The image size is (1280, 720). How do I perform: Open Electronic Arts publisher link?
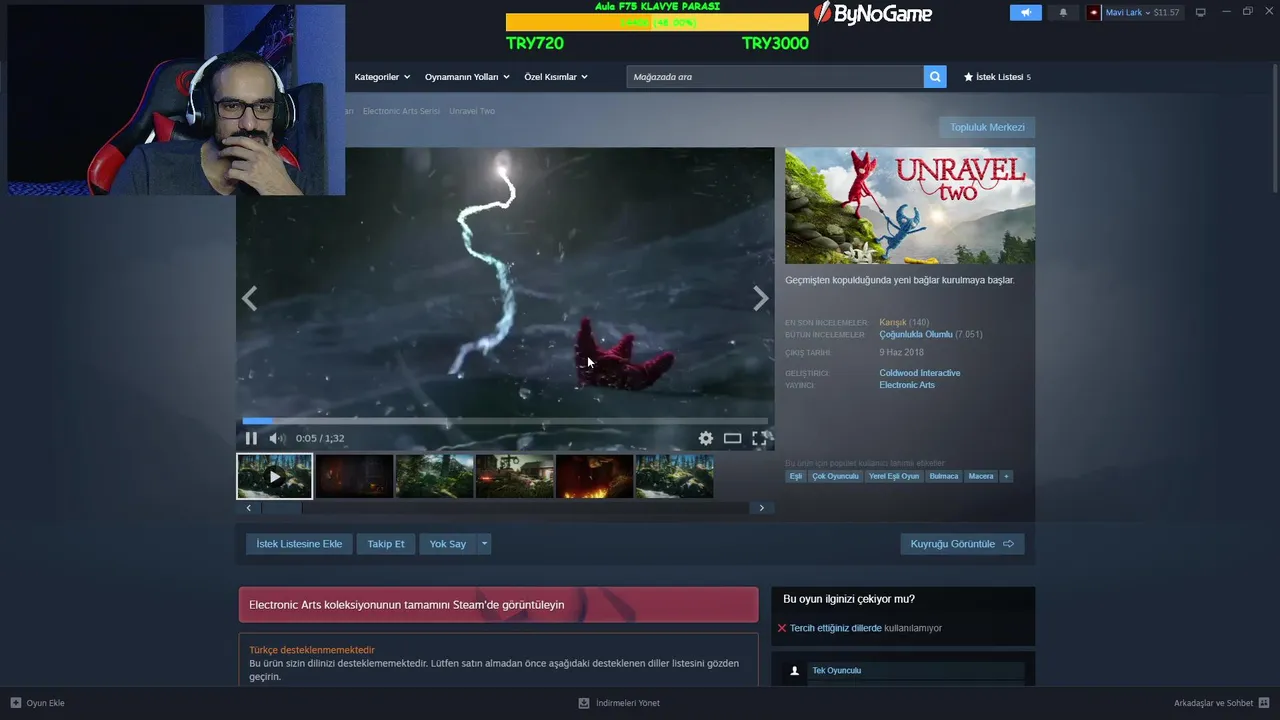point(907,385)
